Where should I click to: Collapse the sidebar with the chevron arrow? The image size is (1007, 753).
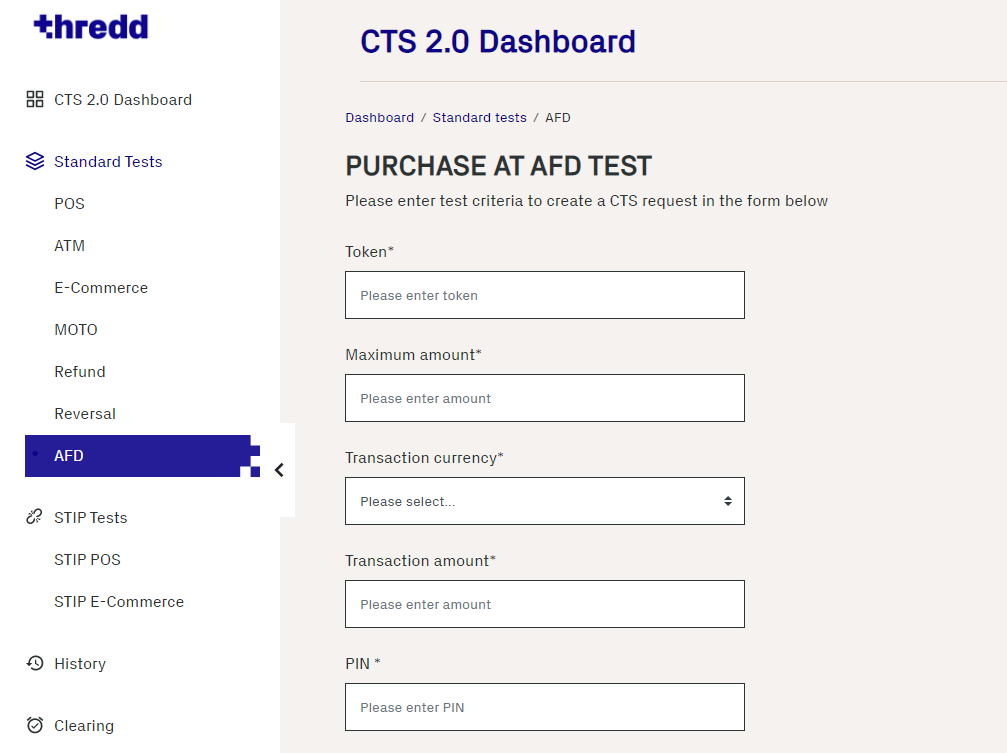(279, 470)
